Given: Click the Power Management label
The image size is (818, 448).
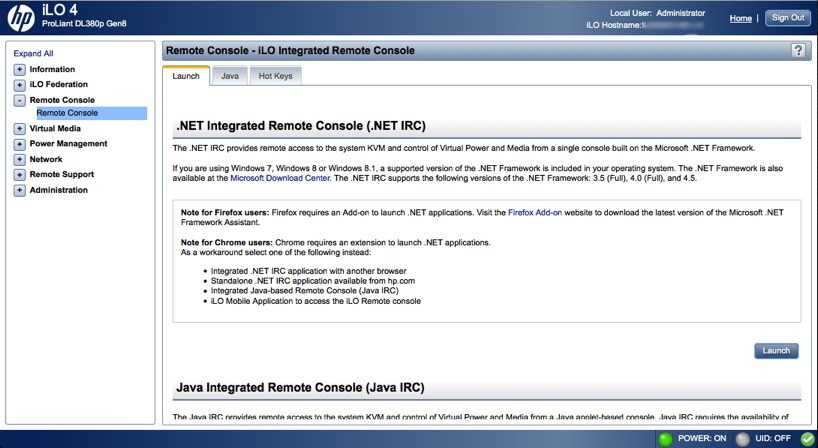Looking at the screenshot, I should (68, 143).
